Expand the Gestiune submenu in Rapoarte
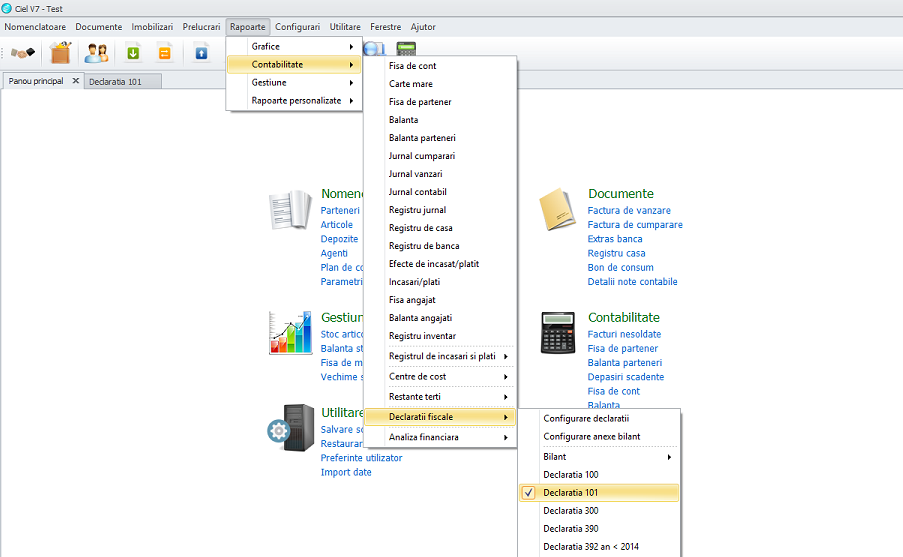The width and height of the screenshot is (903, 557). (x=294, y=82)
